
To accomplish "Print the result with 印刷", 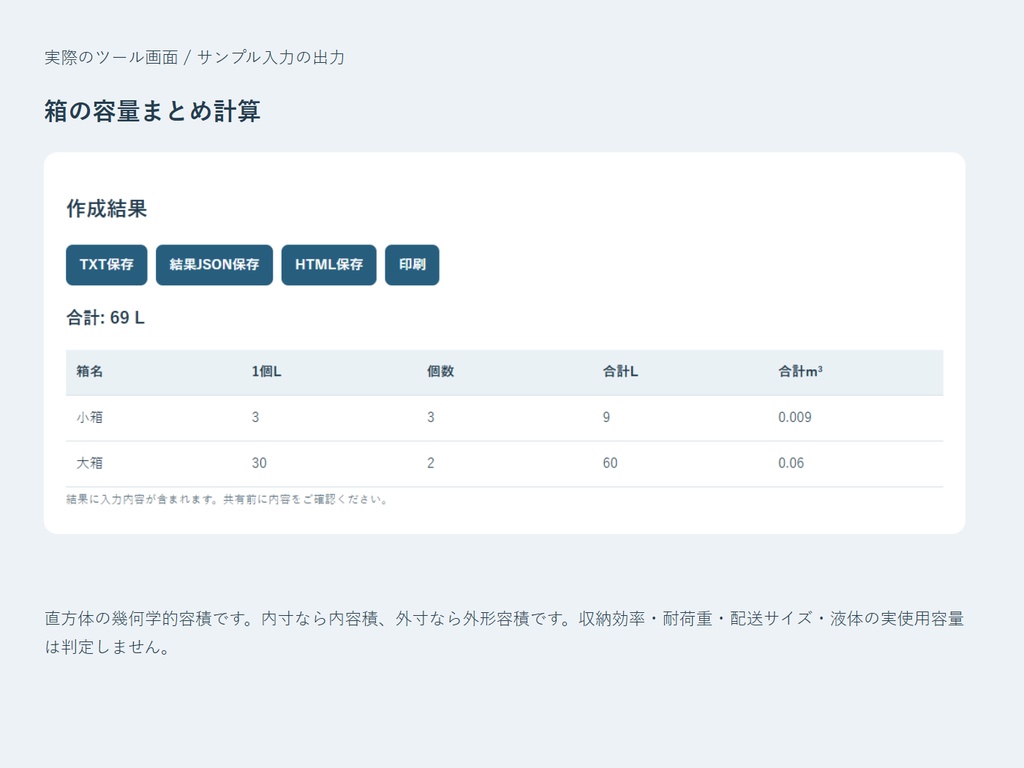I will (412, 264).
